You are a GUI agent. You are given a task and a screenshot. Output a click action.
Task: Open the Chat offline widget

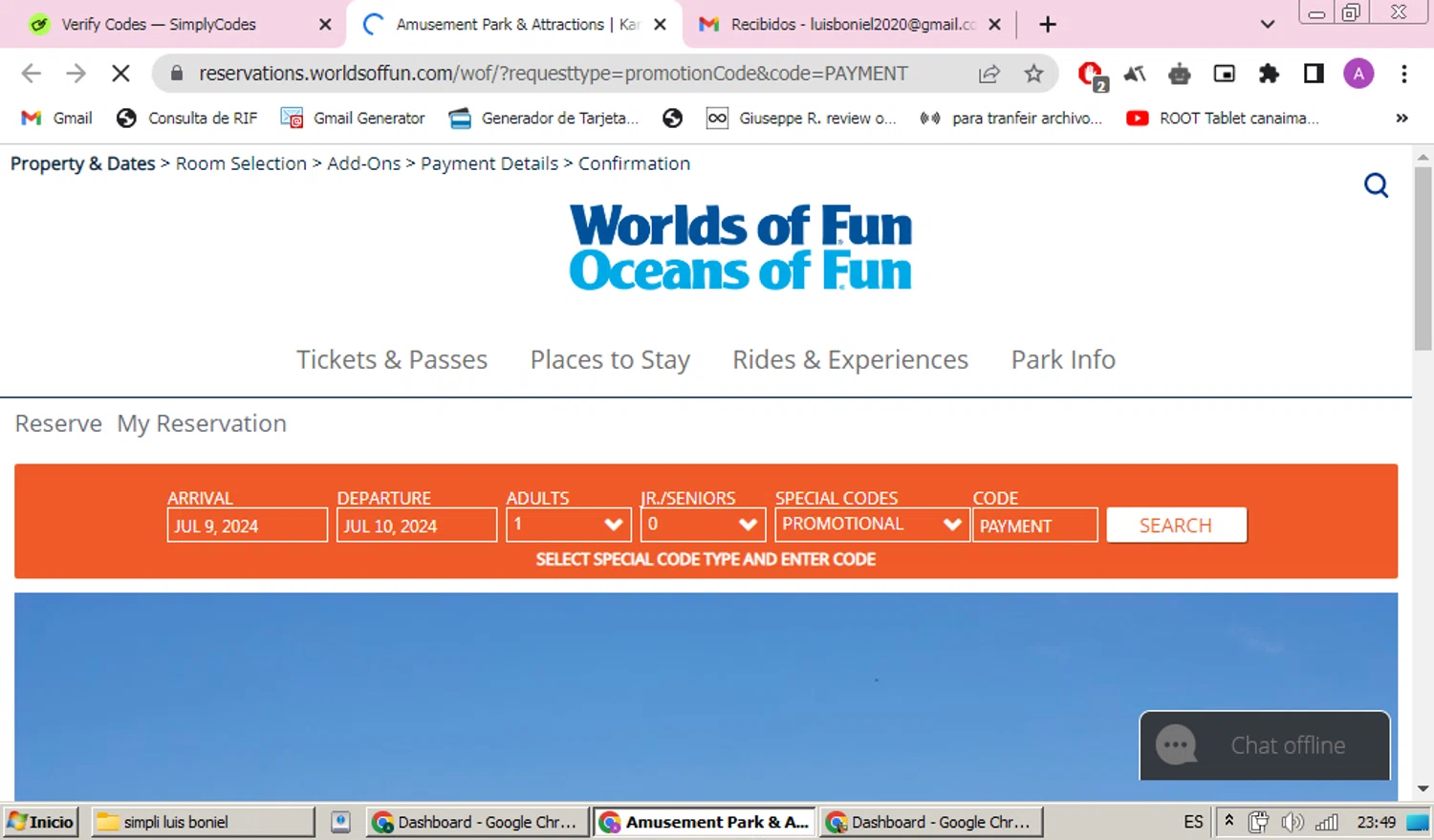point(1265,745)
